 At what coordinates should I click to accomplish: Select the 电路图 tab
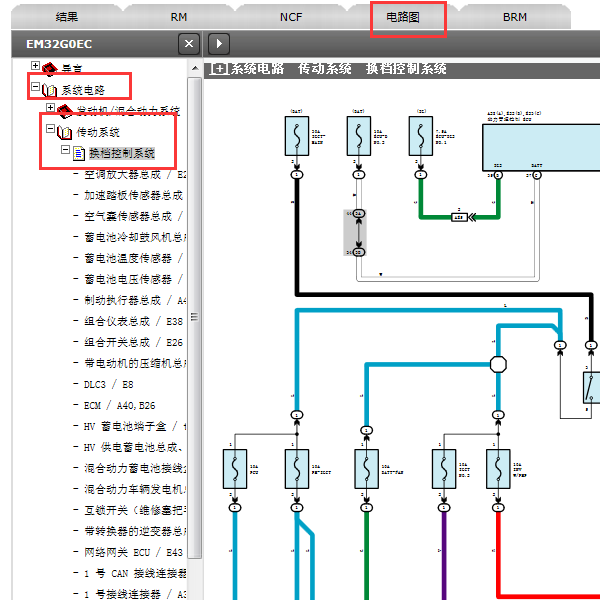403,17
